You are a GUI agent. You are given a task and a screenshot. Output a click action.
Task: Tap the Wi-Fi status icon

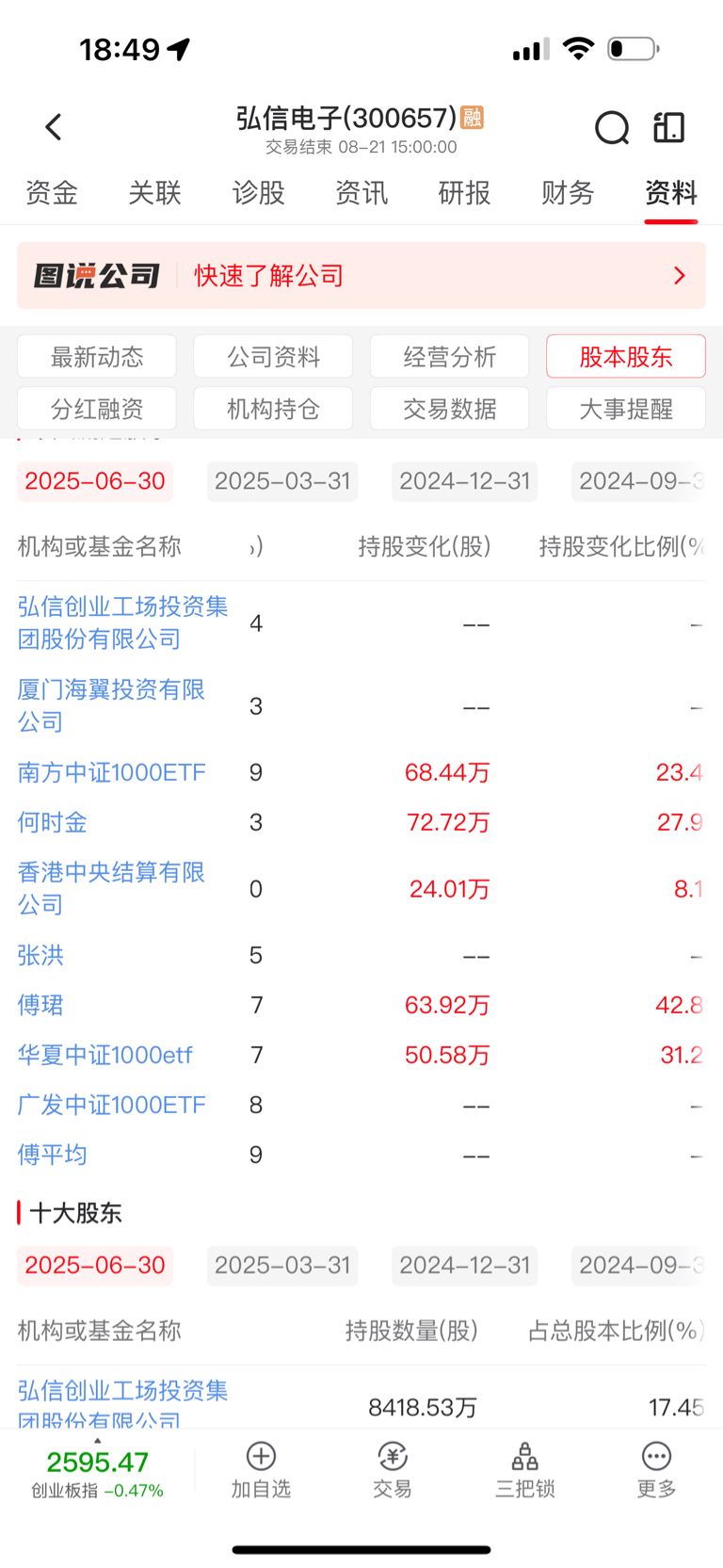pos(578,48)
